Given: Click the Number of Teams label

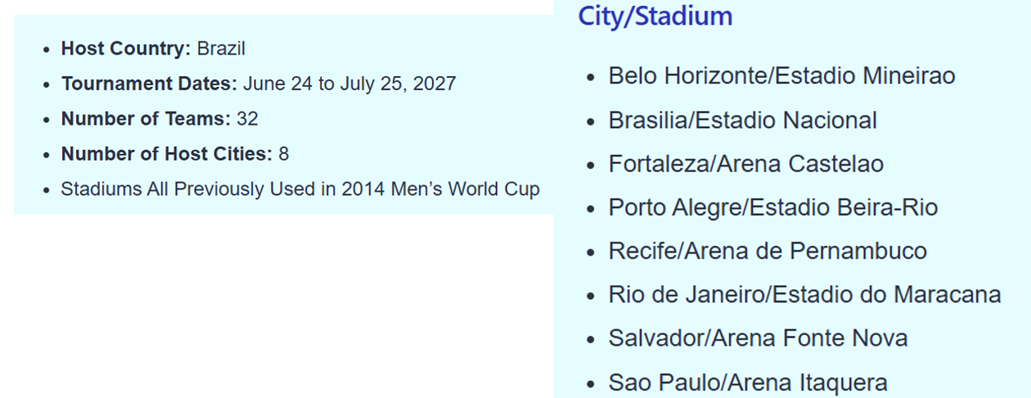Looking at the screenshot, I should tap(146, 119).
